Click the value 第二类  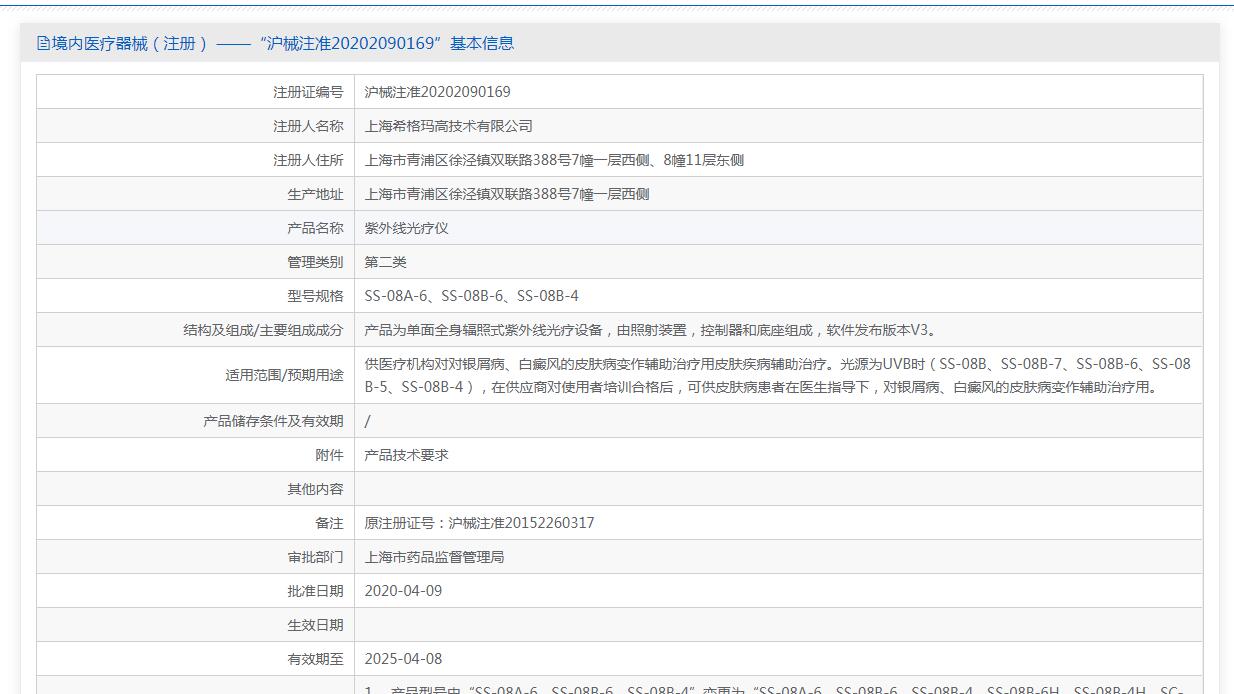(385, 262)
